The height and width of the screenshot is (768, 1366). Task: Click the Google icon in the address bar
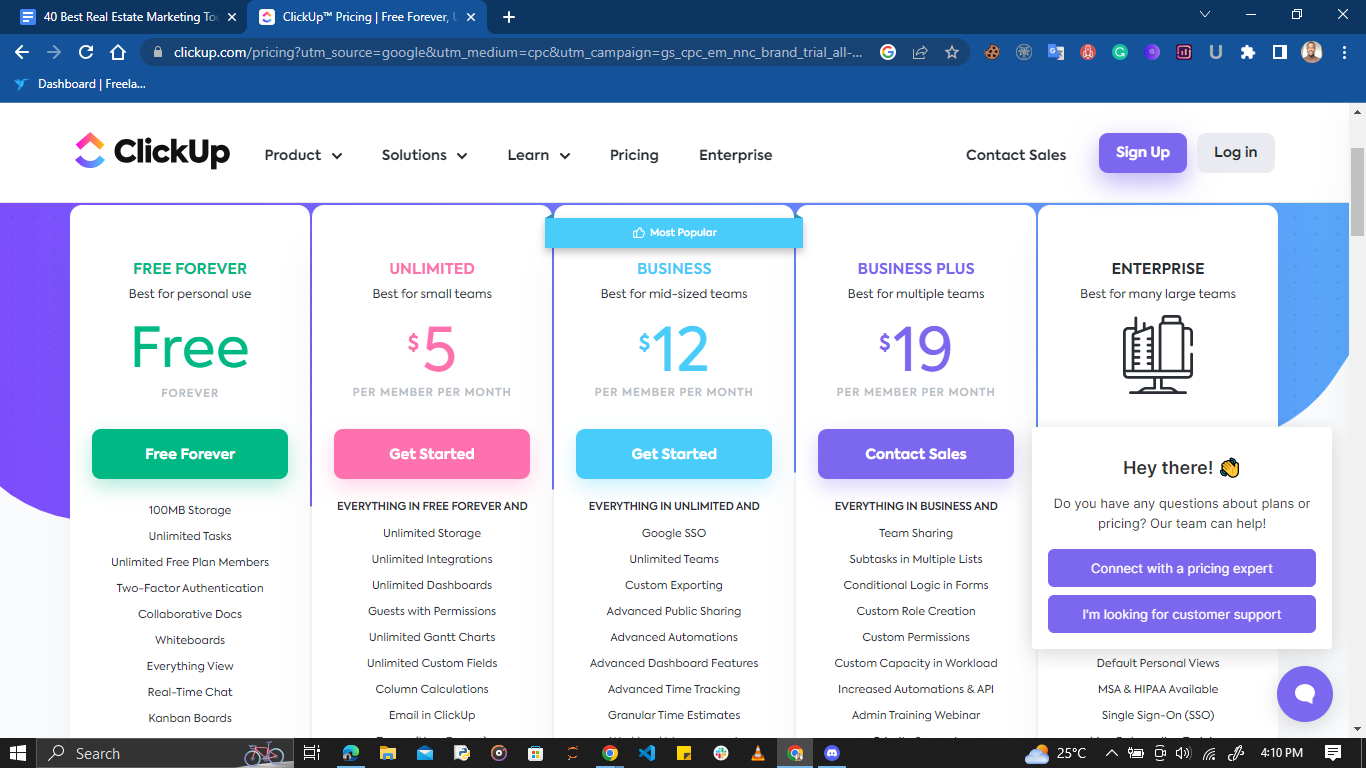coord(888,53)
